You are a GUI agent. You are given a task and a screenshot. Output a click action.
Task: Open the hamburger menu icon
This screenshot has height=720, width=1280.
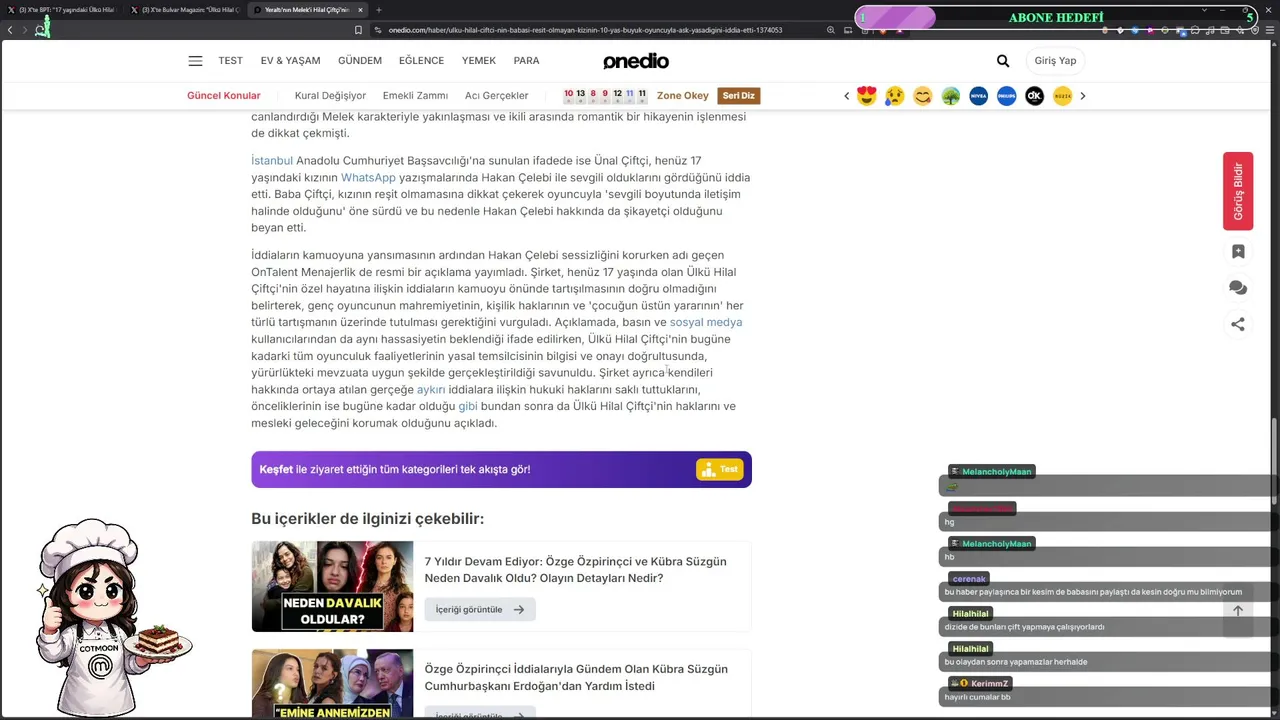point(195,61)
